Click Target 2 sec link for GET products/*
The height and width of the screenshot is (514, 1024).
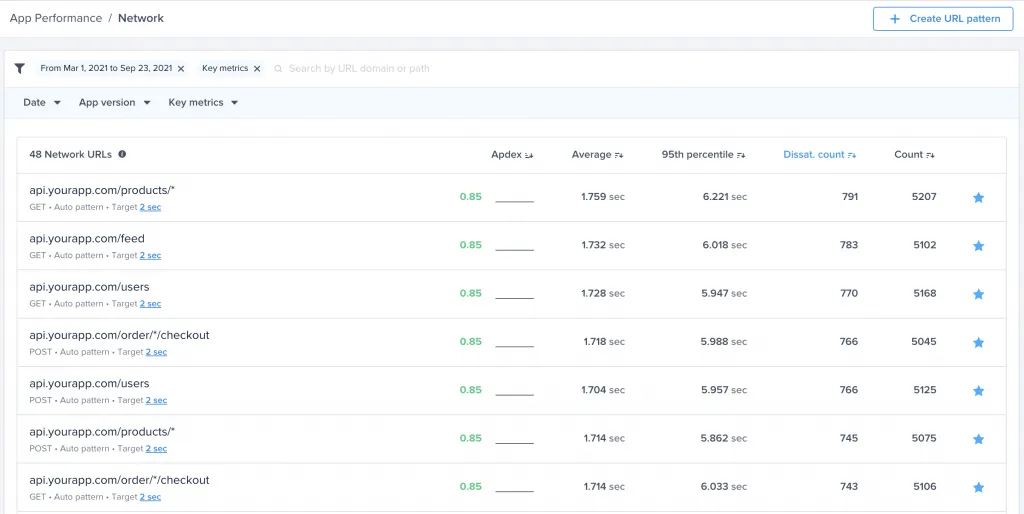(150, 207)
